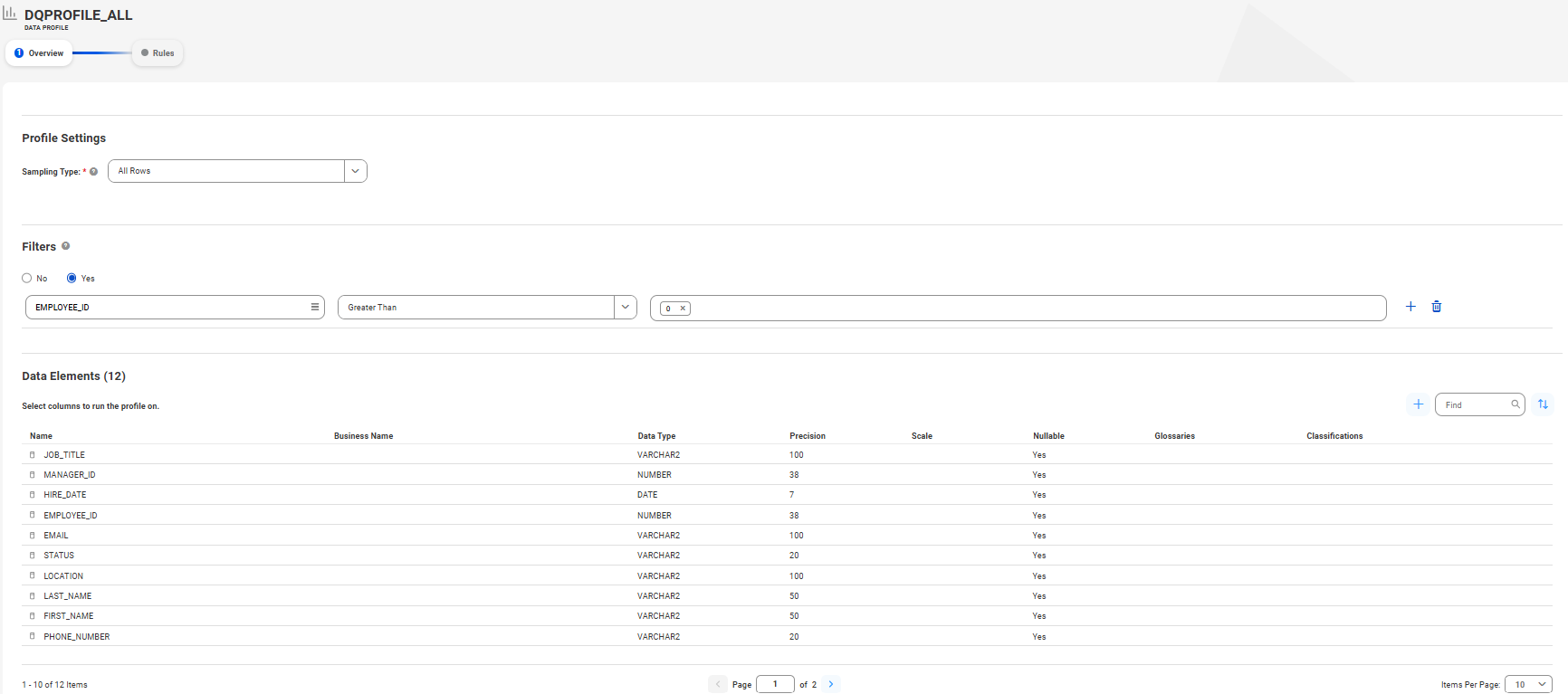Click the LOCATION row icon
Viewport: 1568px width, 694px height.
33,576
